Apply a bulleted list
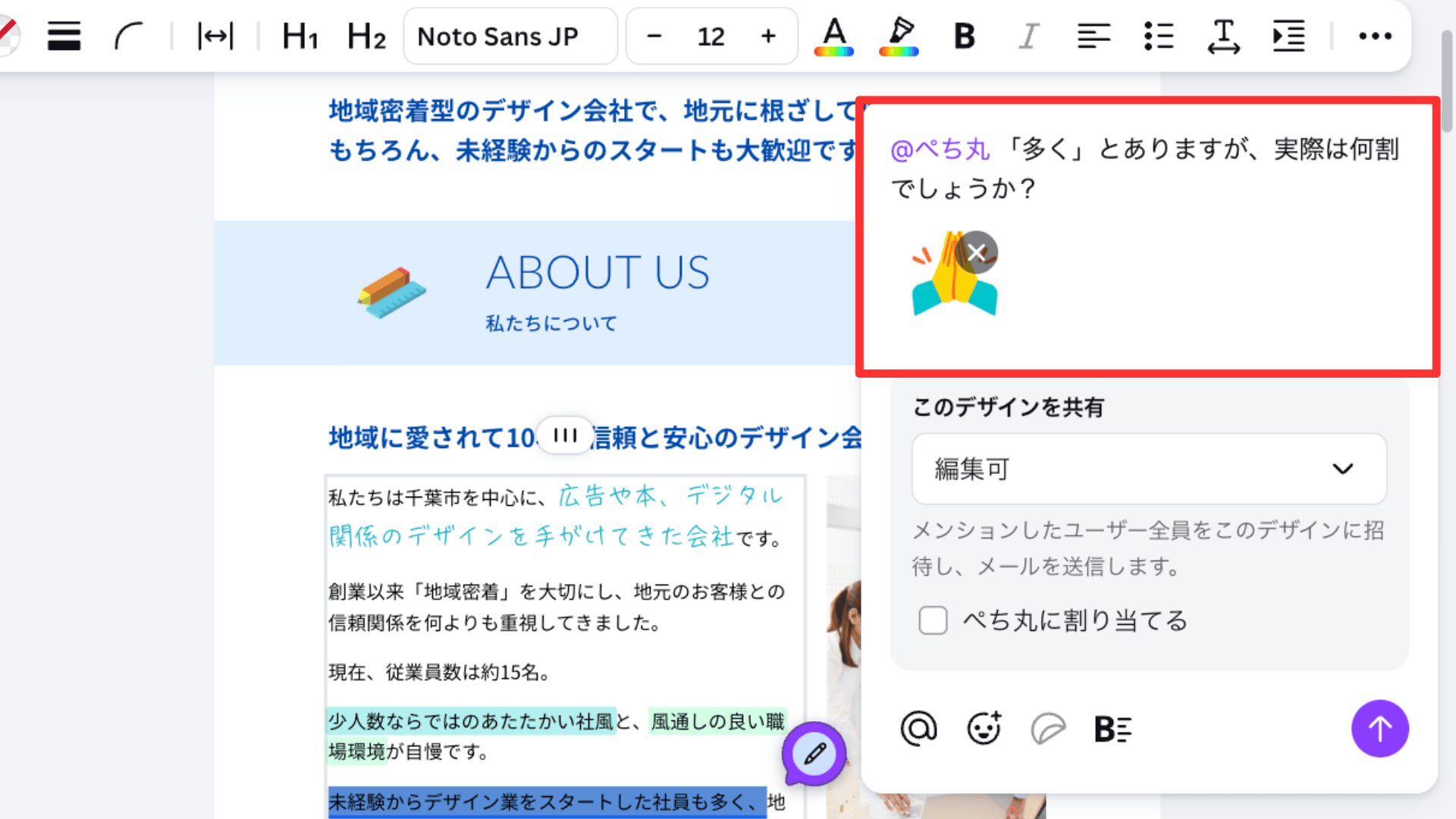This screenshot has width=1456, height=819. click(x=1158, y=36)
